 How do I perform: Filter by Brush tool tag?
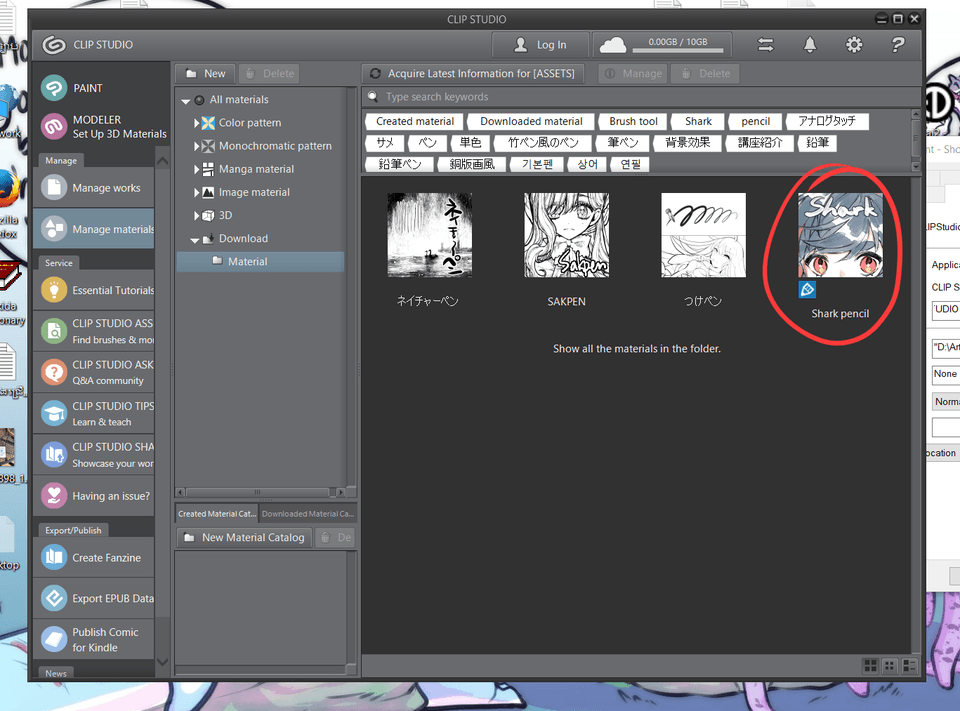(633, 121)
